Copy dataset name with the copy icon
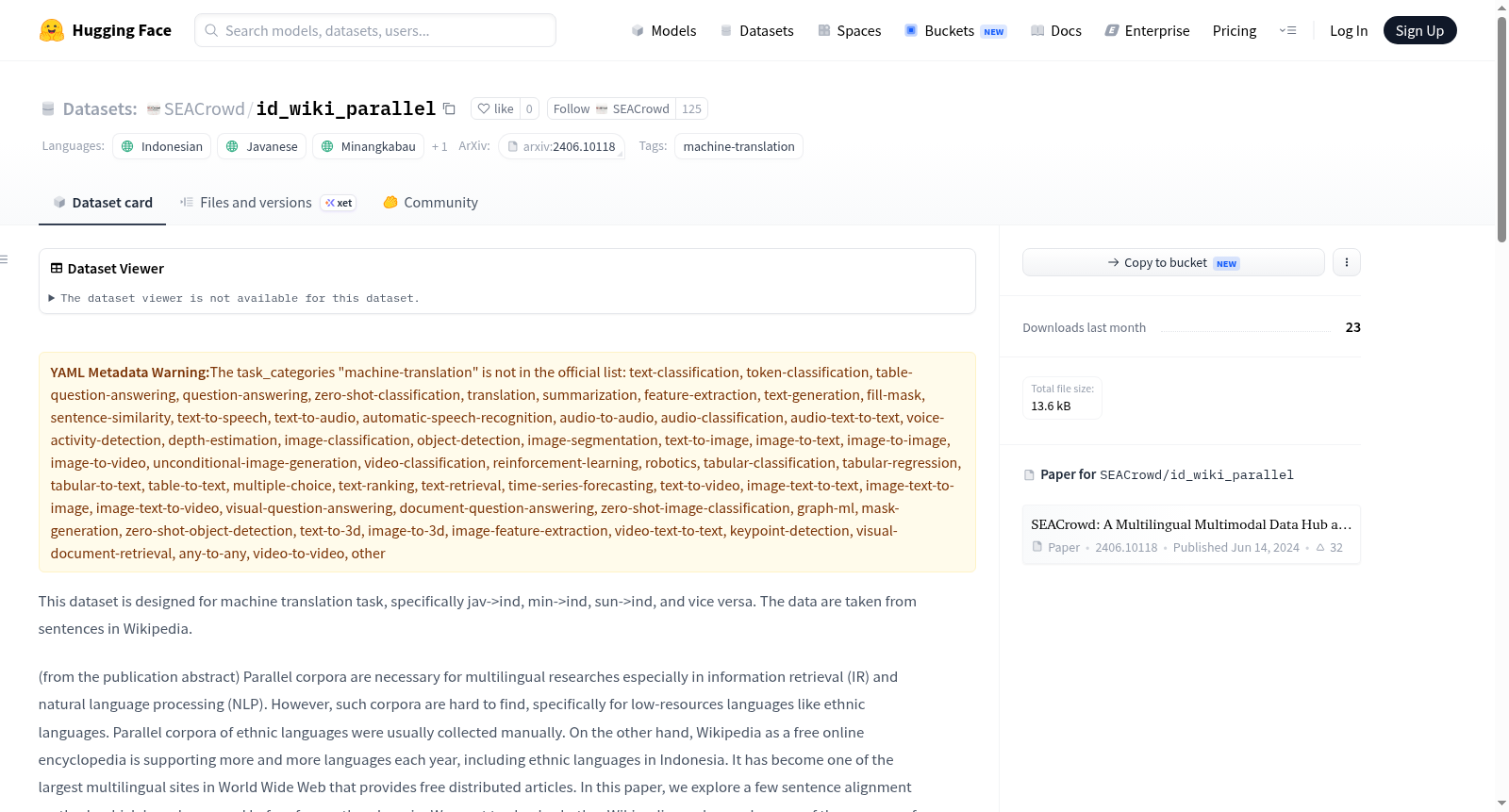Viewport: 1509px width, 812px height. (450, 109)
